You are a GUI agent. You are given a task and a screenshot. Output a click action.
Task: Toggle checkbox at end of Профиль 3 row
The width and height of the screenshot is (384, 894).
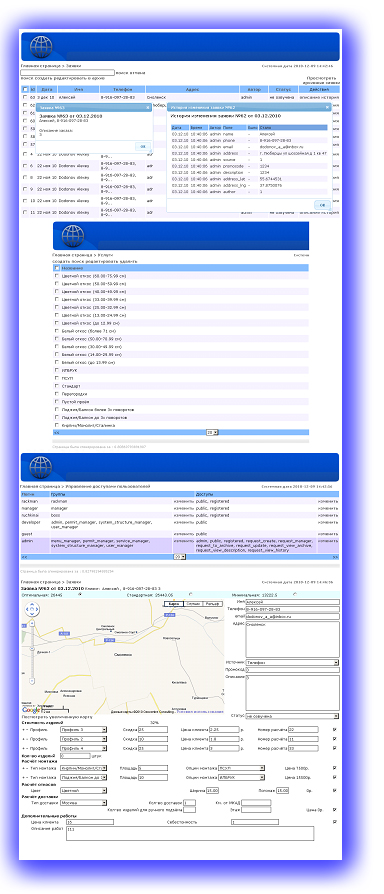click(334, 729)
